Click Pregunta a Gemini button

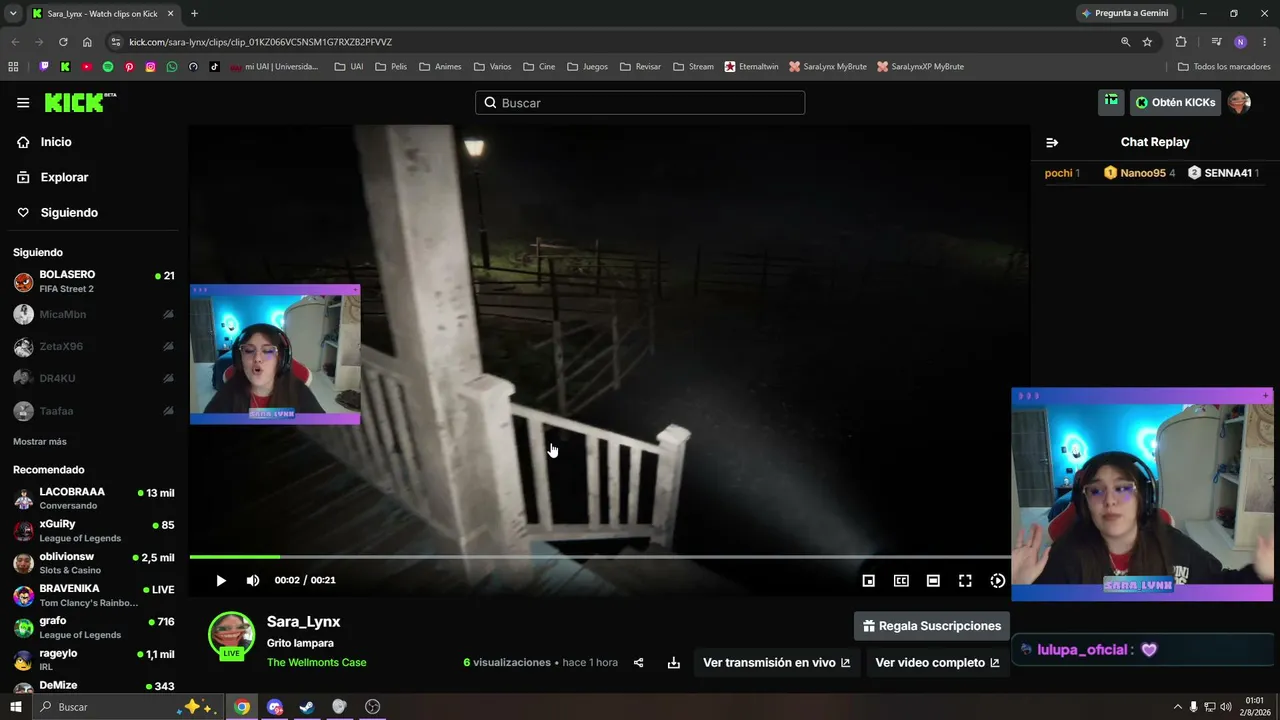(x=1125, y=13)
